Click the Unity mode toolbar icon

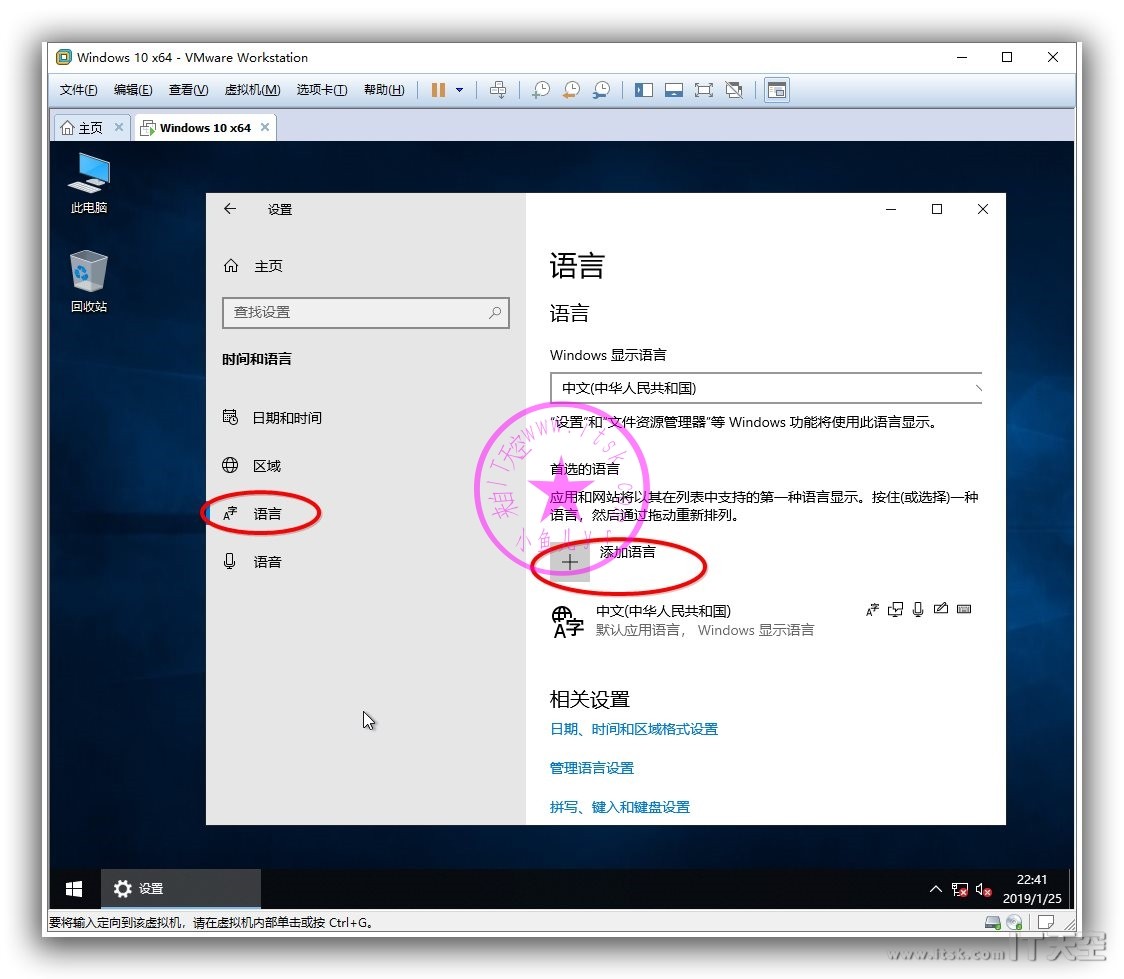(x=734, y=90)
